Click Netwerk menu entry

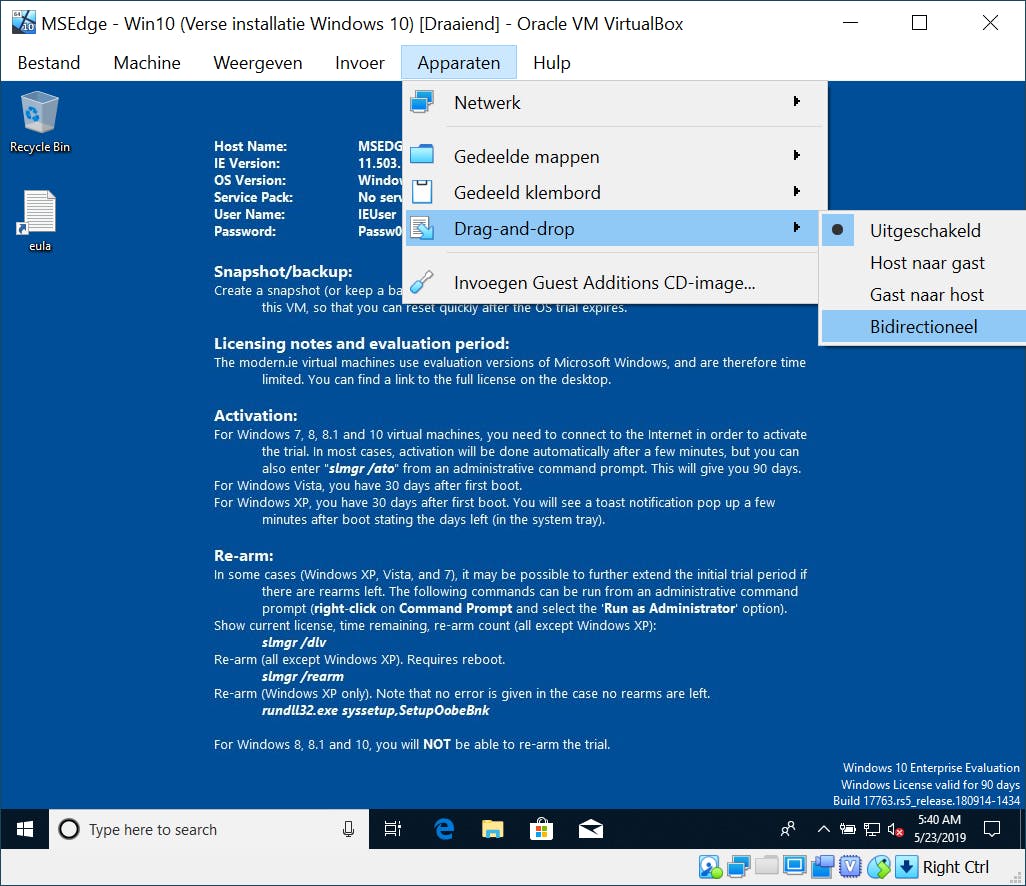(x=612, y=103)
